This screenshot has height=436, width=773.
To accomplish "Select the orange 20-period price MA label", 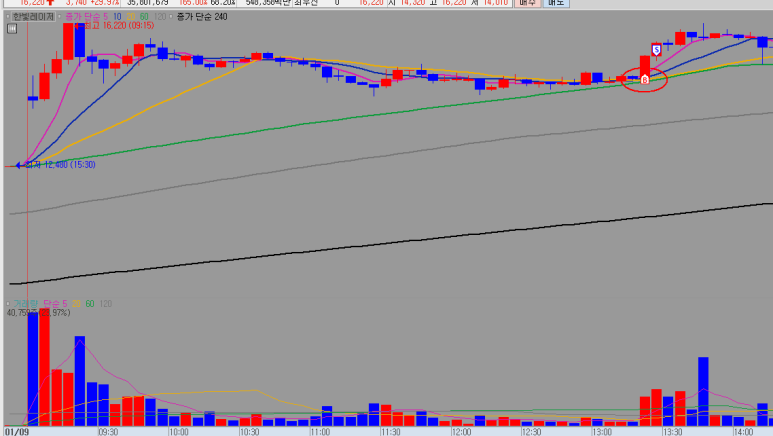I will coord(131,17).
